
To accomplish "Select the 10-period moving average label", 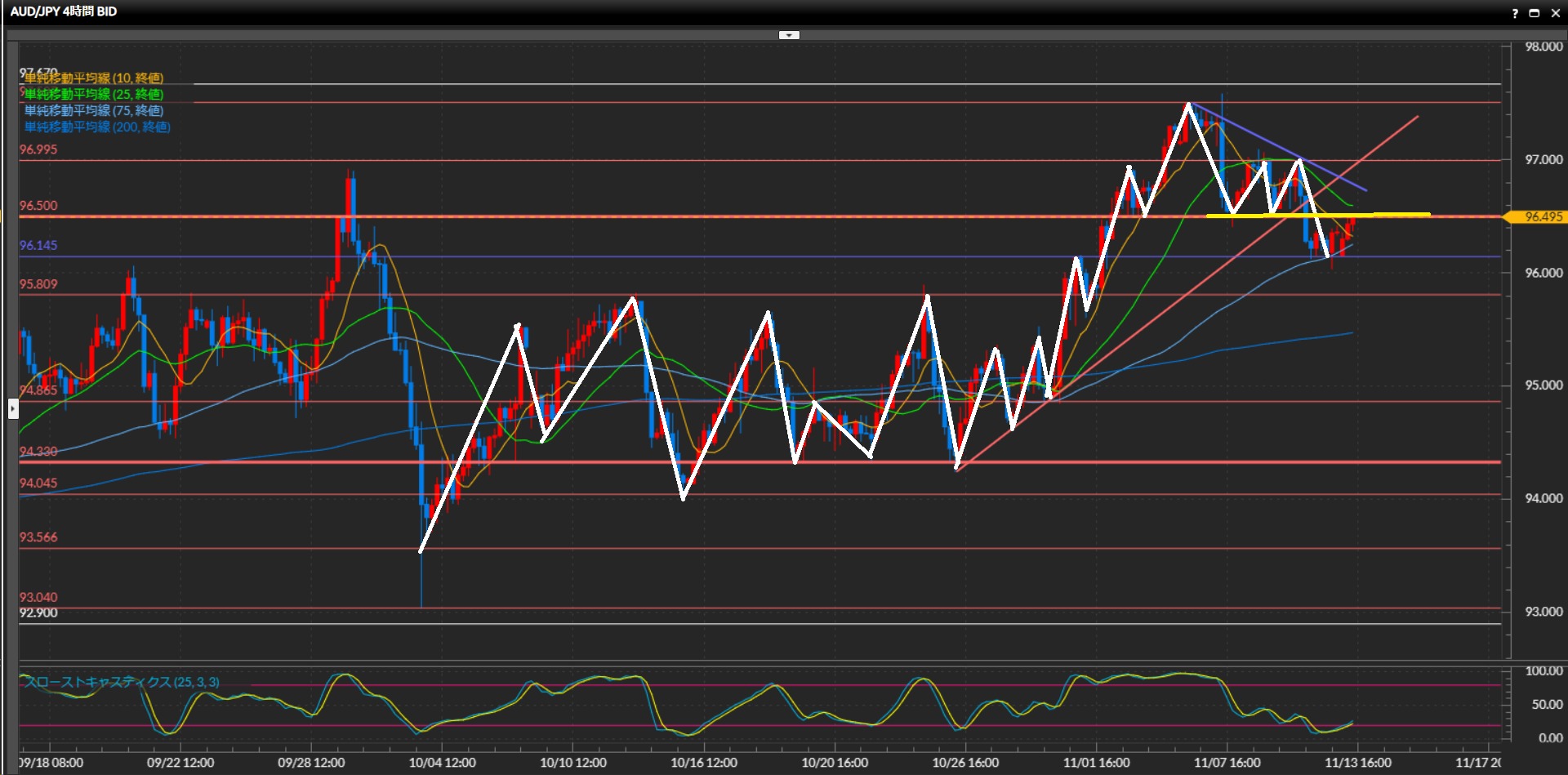I will (93, 78).
